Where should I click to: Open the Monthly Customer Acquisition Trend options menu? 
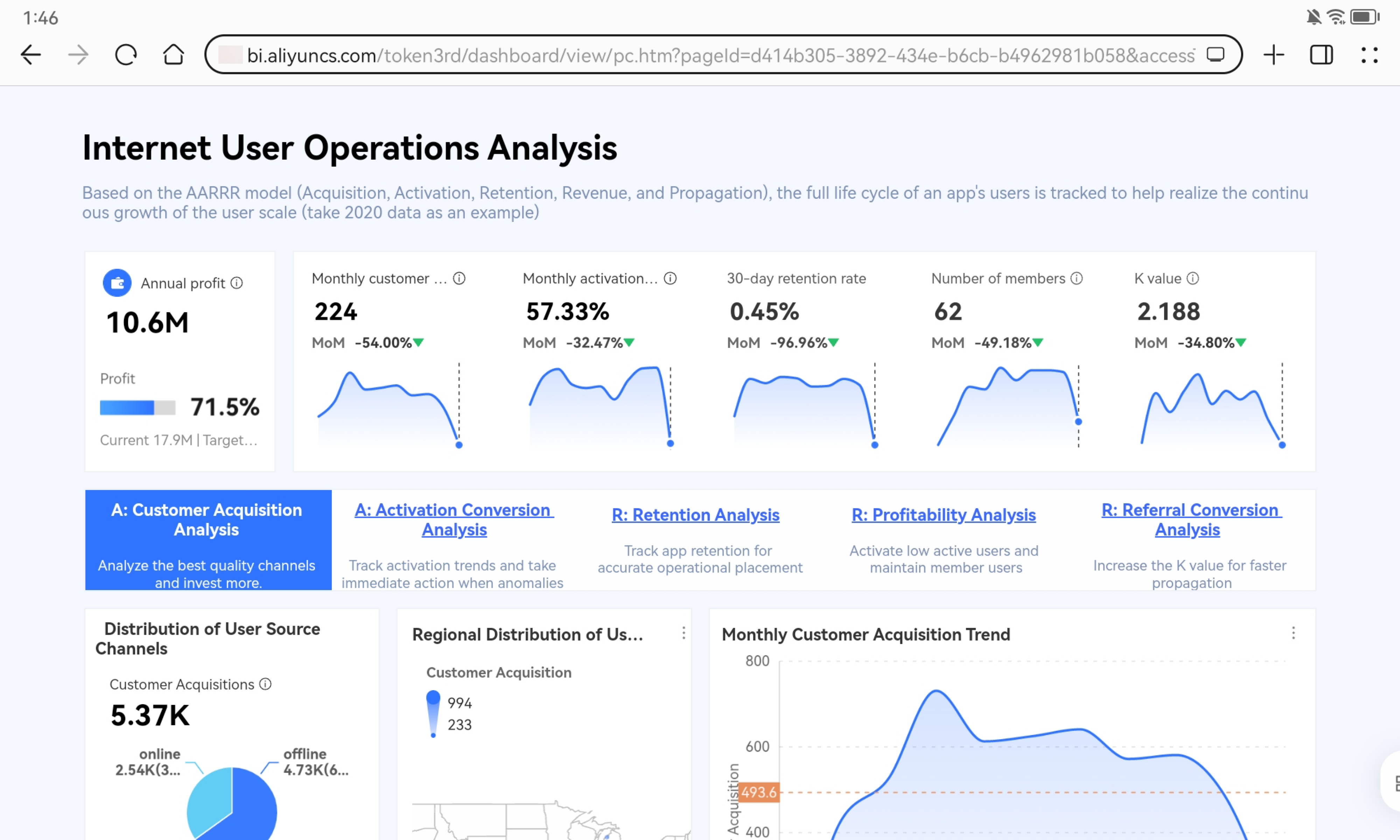pos(1293,633)
